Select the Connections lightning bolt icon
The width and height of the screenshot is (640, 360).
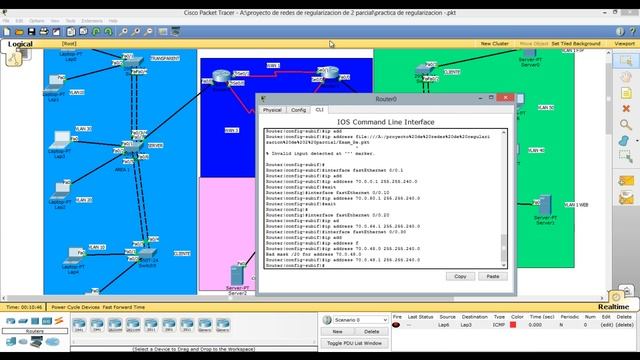click(x=59, y=321)
